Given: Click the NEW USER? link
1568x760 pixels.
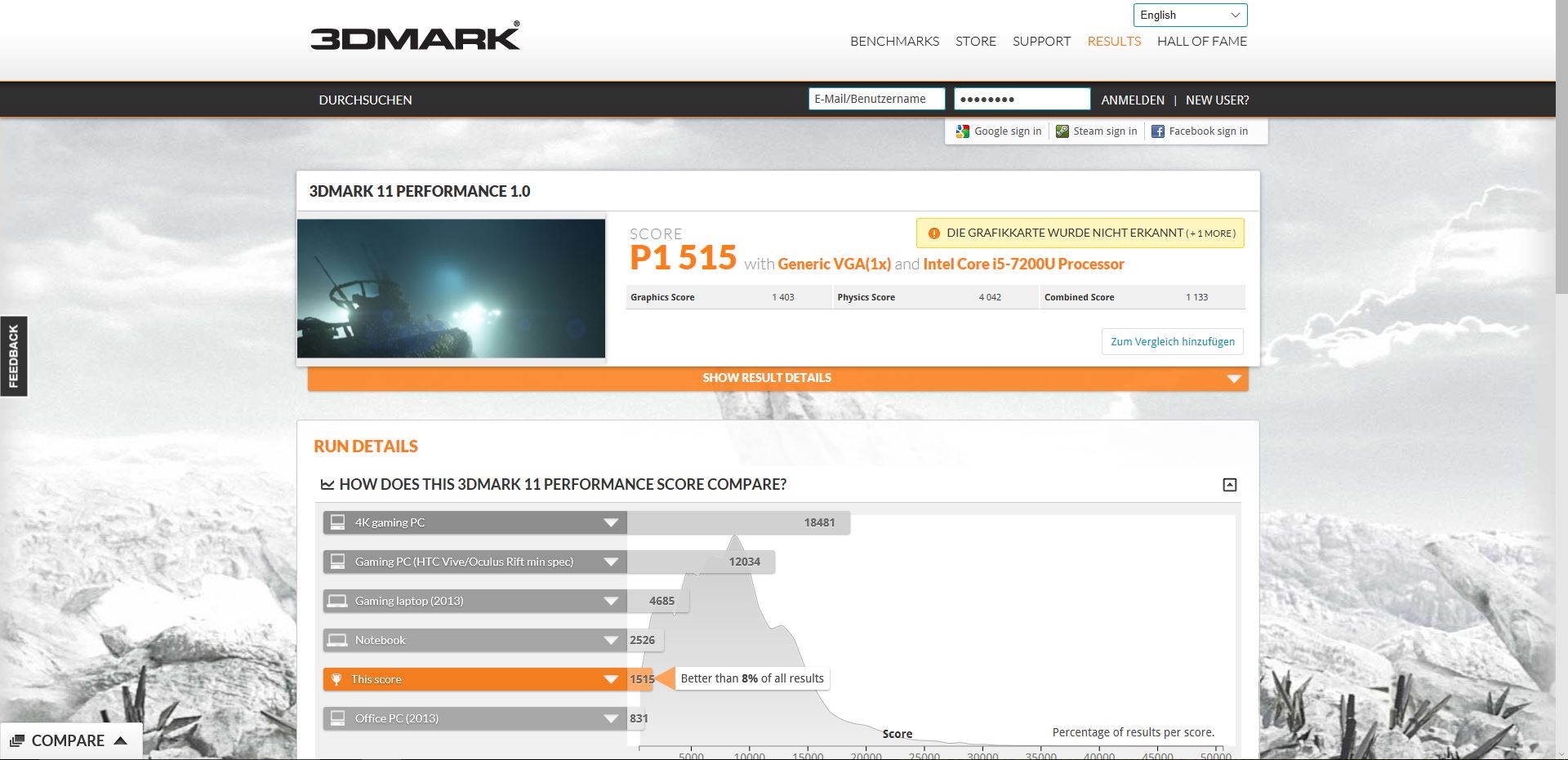Looking at the screenshot, I should pyautogui.click(x=1217, y=100).
